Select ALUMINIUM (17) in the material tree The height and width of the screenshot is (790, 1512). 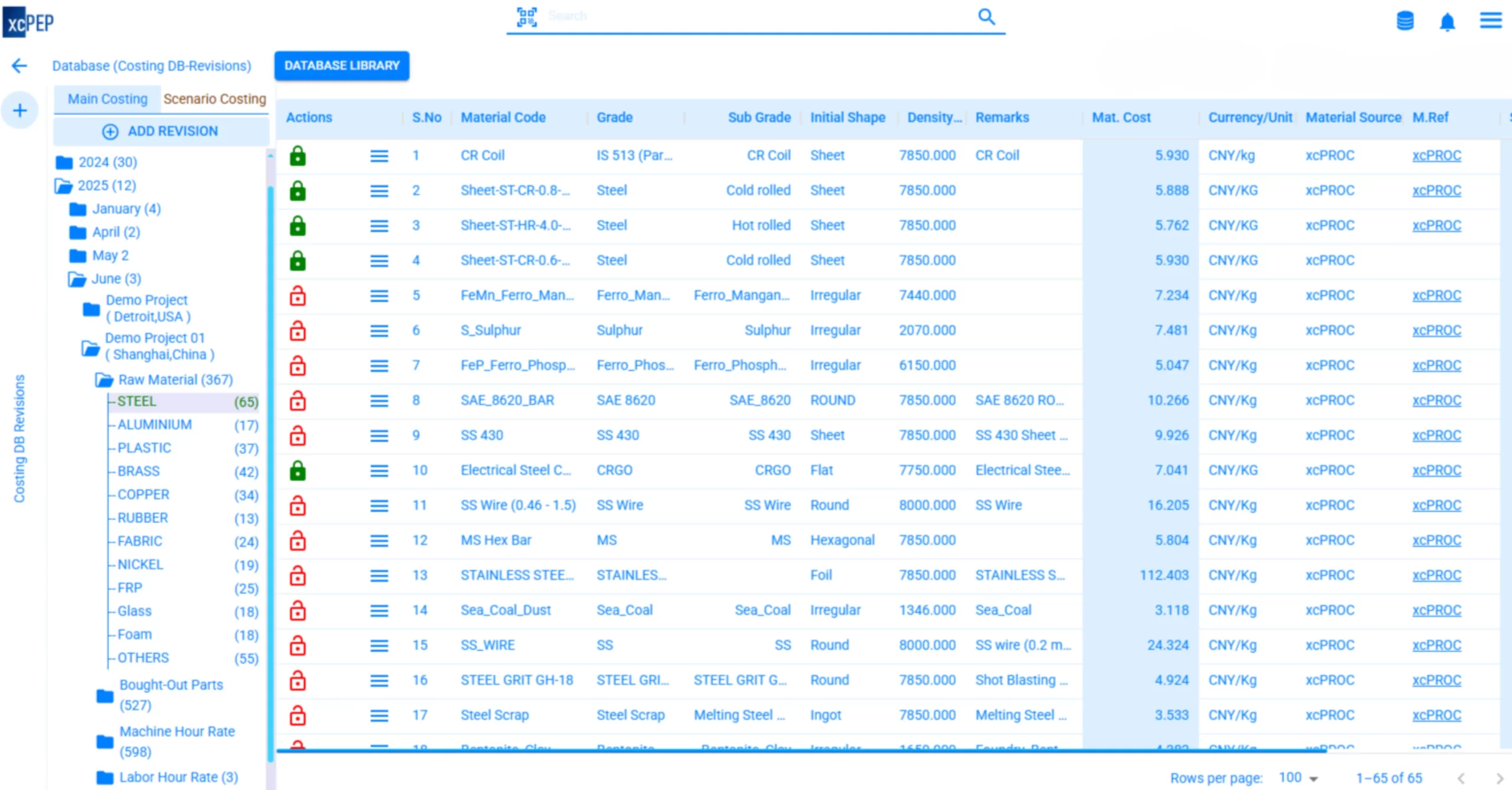(155, 425)
